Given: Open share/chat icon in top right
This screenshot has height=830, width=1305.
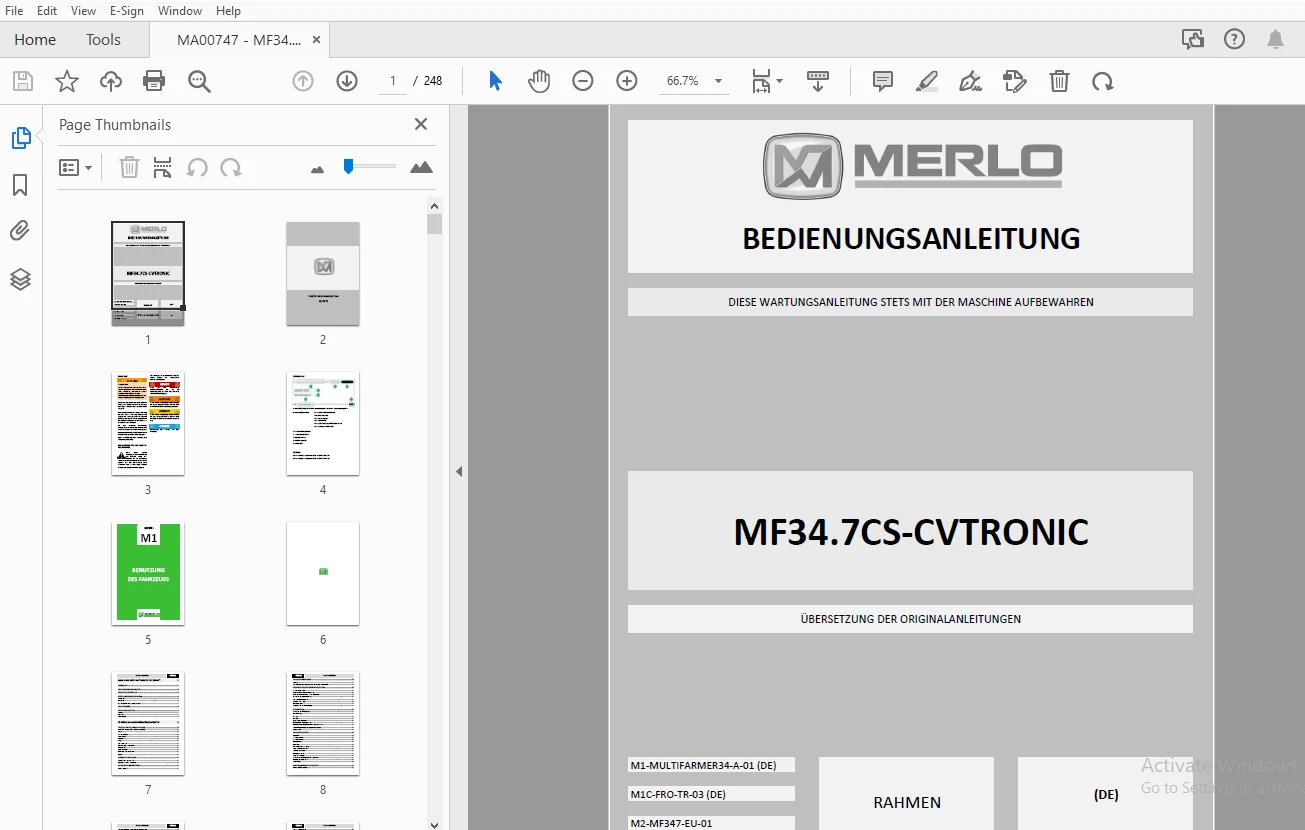Looking at the screenshot, I should (x=1192, y=39).
